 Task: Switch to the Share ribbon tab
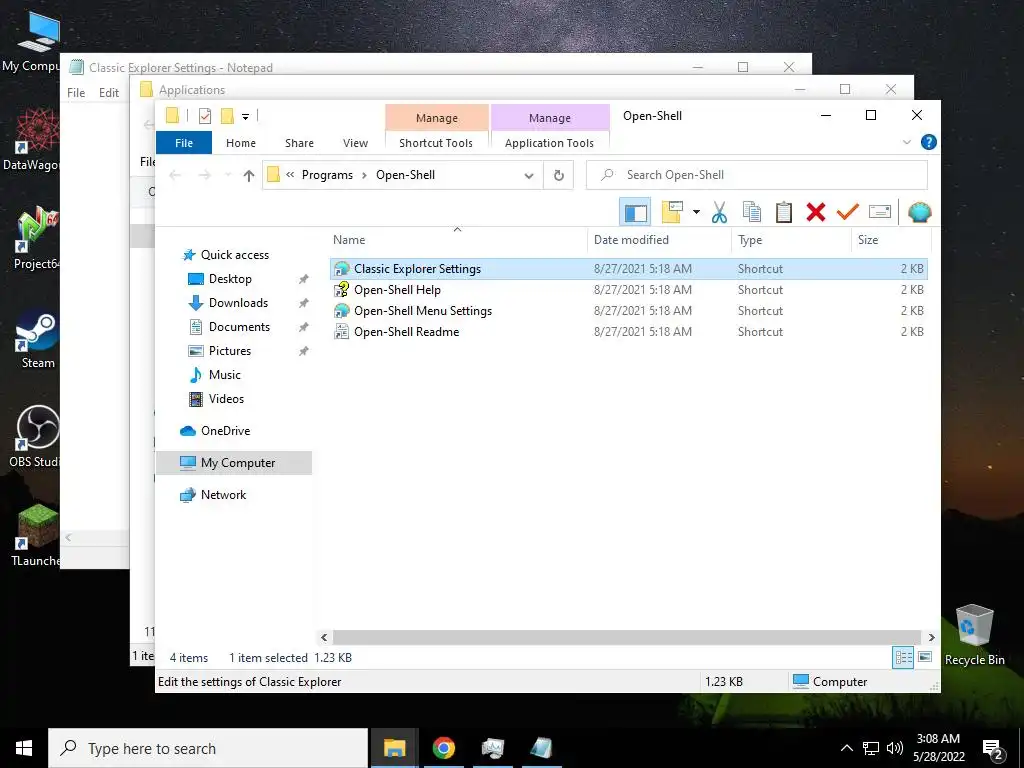pos(299,142)
